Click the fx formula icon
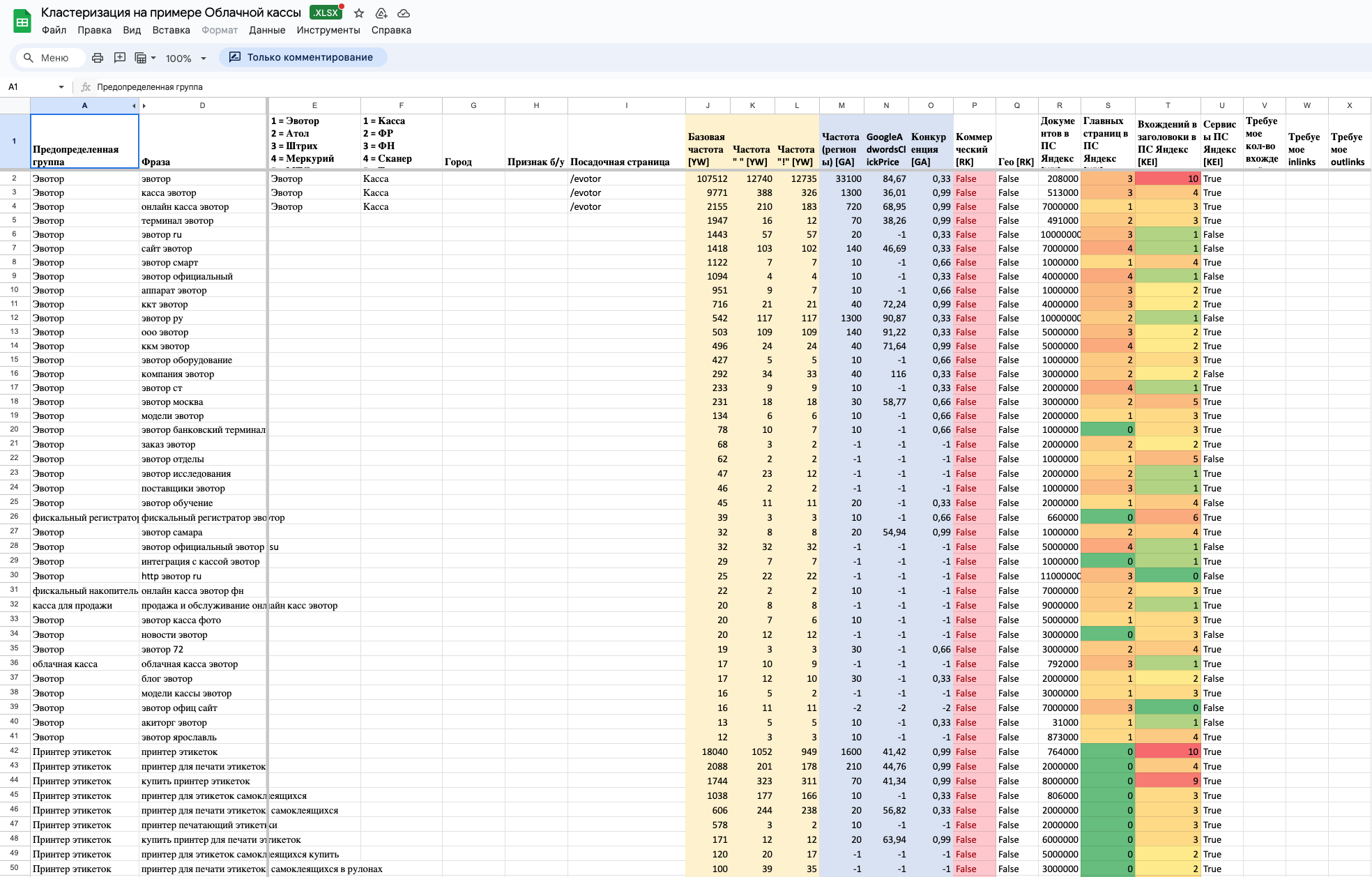 86,87
